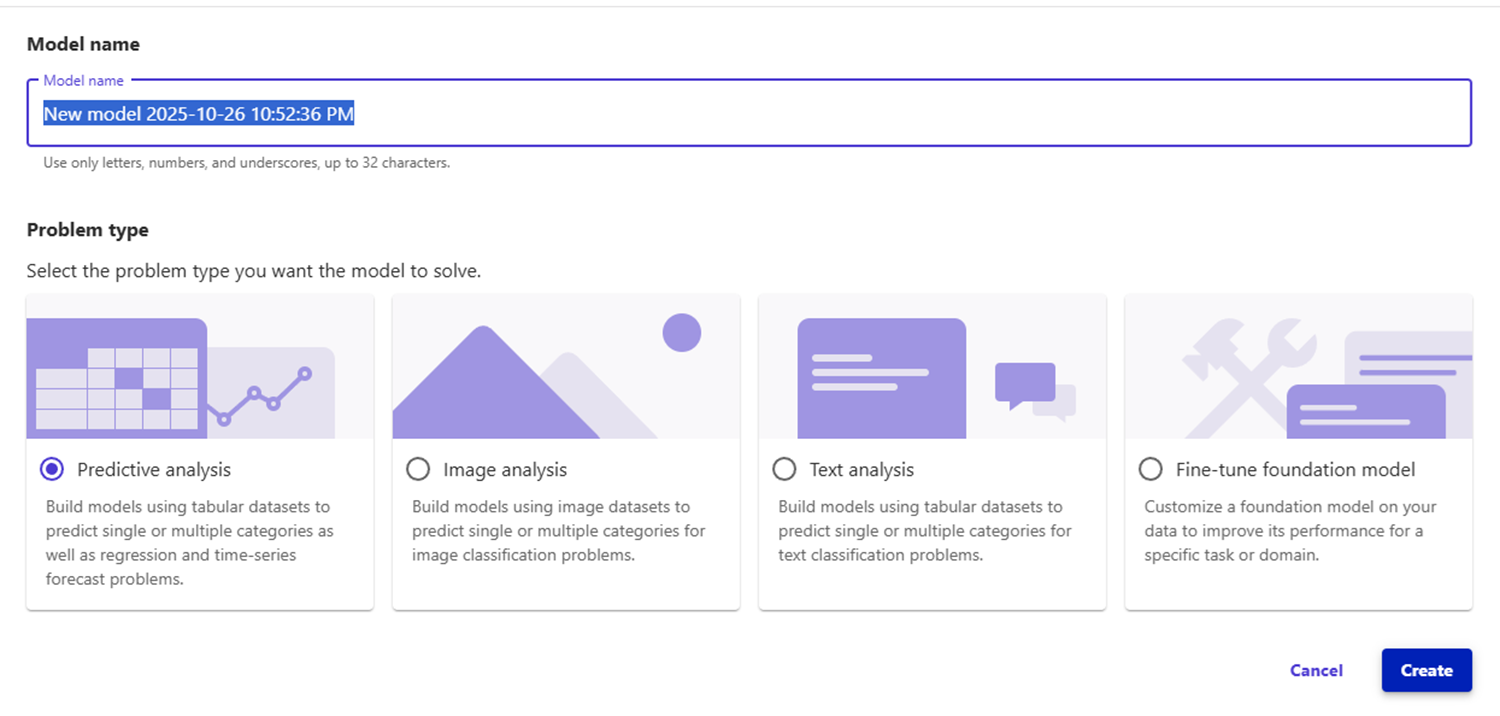
Task: Click the Create button
Action: [x=1426, y=670]
